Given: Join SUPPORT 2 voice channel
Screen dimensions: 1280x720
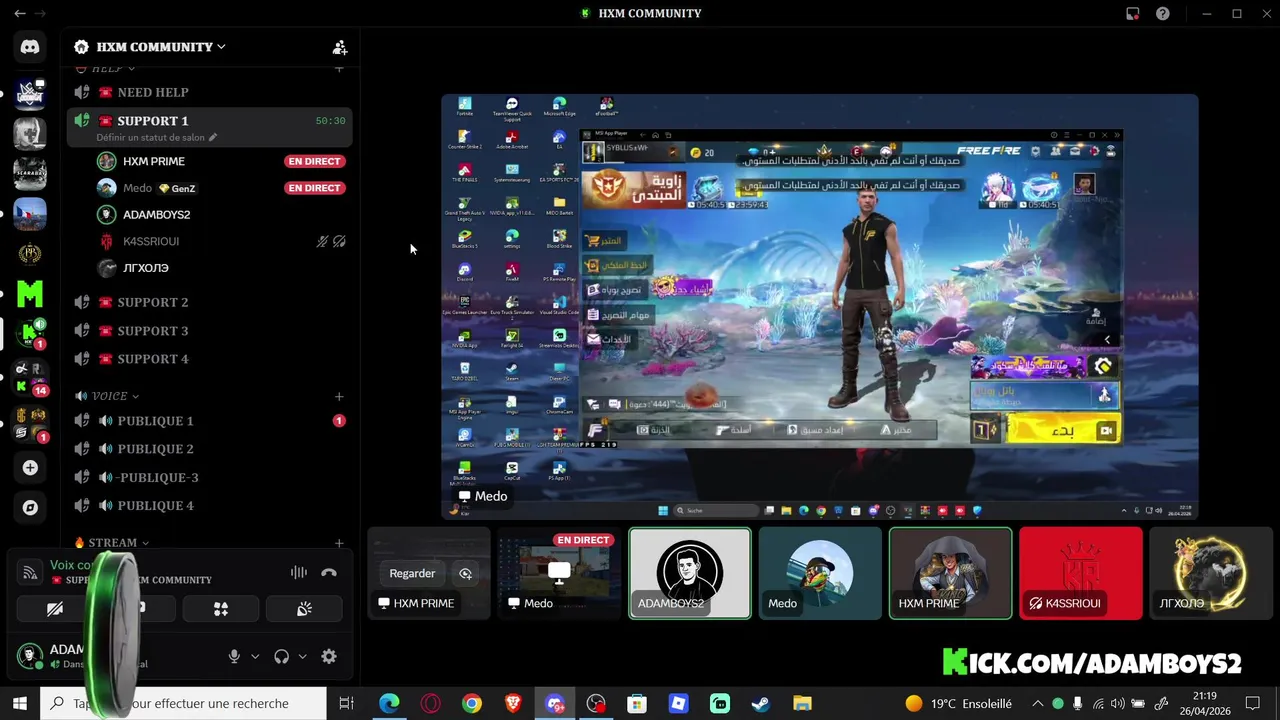Looking at the screenshot, I should tap(210, 302).
